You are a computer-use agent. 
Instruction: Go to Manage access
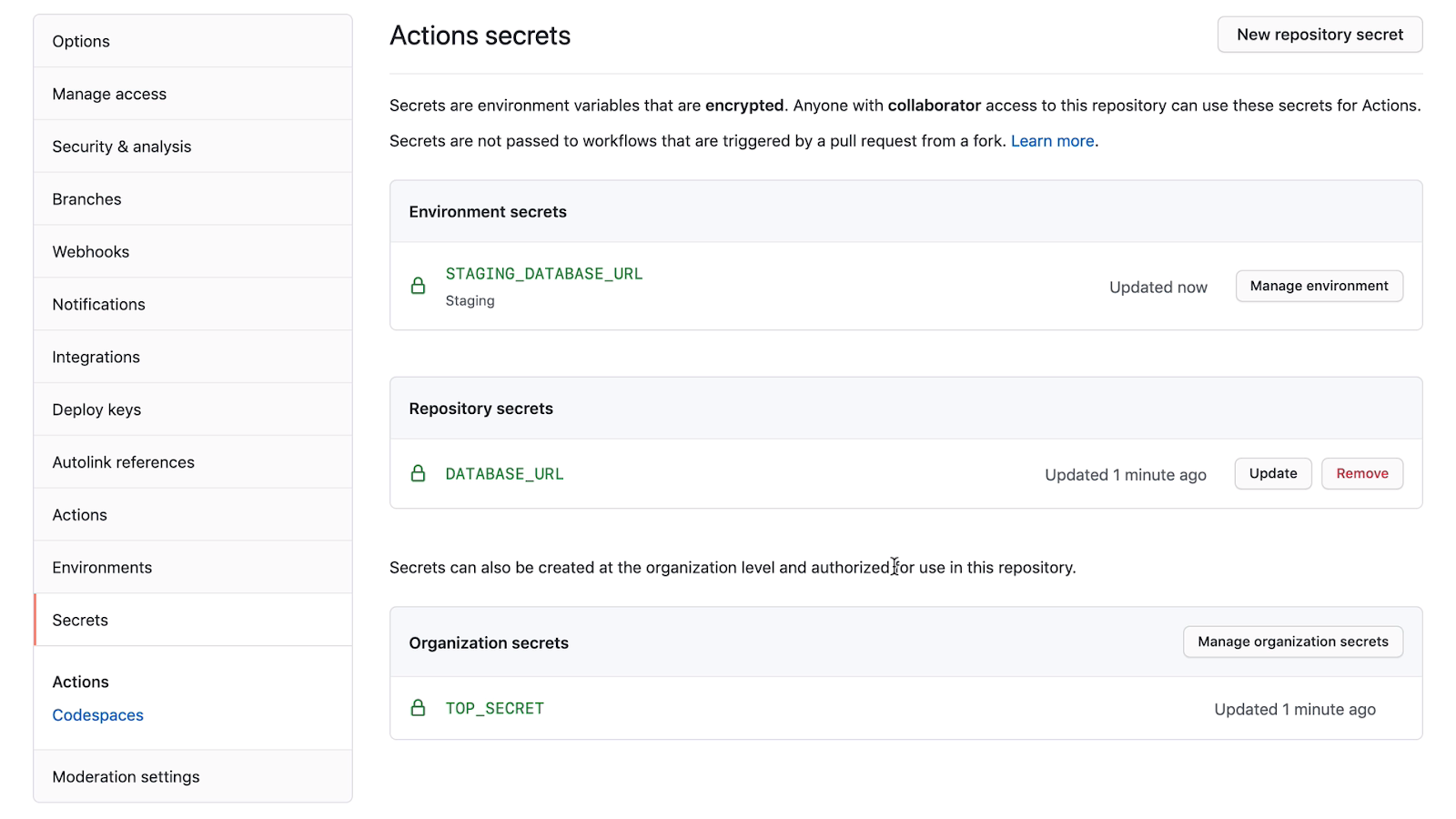coord(109,93)
